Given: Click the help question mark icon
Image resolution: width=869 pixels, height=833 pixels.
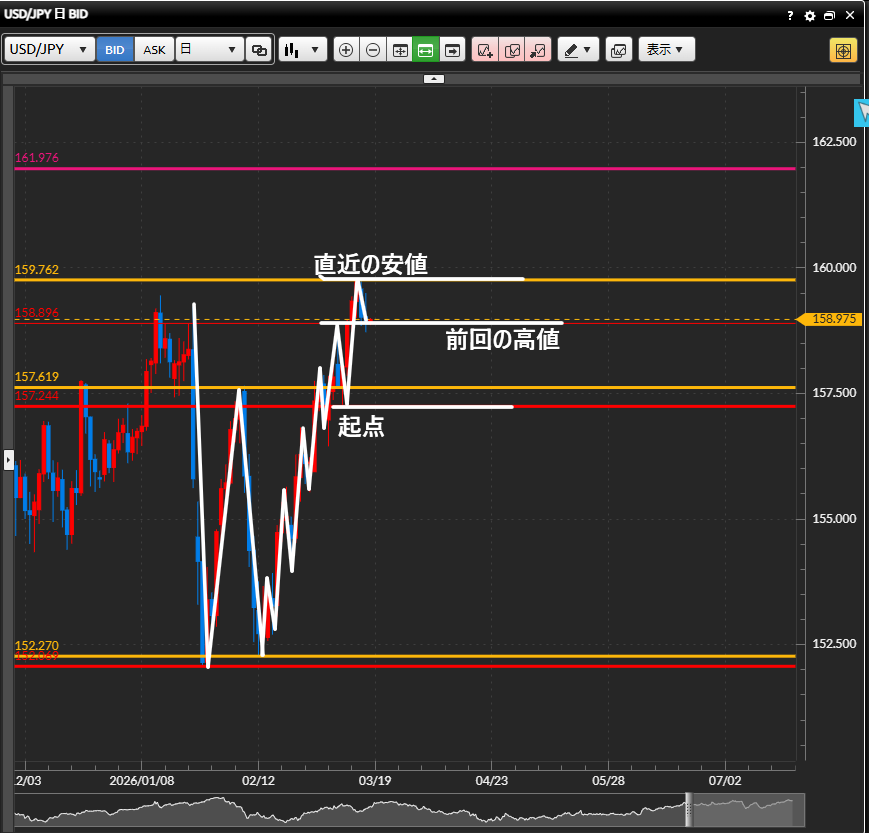Looking at the screenshot, I should click(790, 16).
